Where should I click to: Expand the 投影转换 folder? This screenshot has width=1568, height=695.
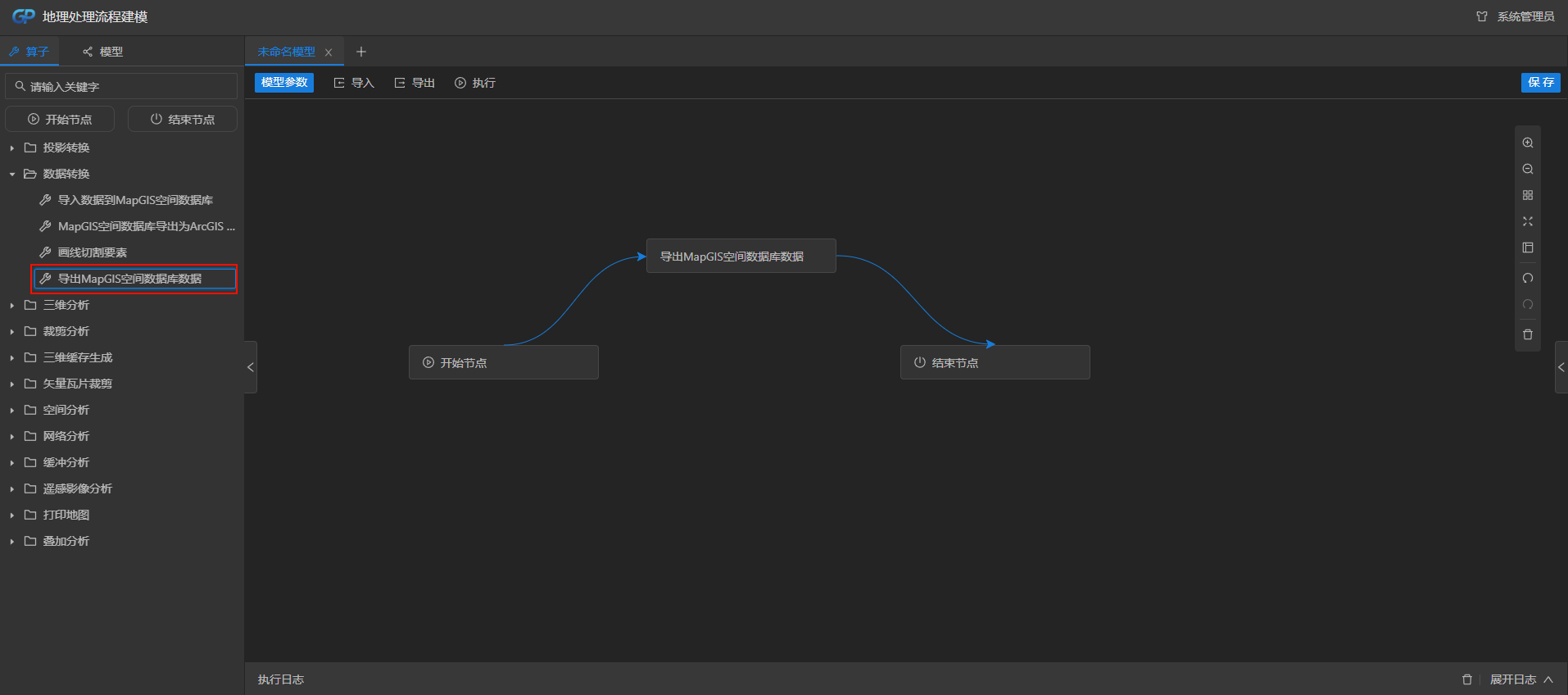click(12, 148)
